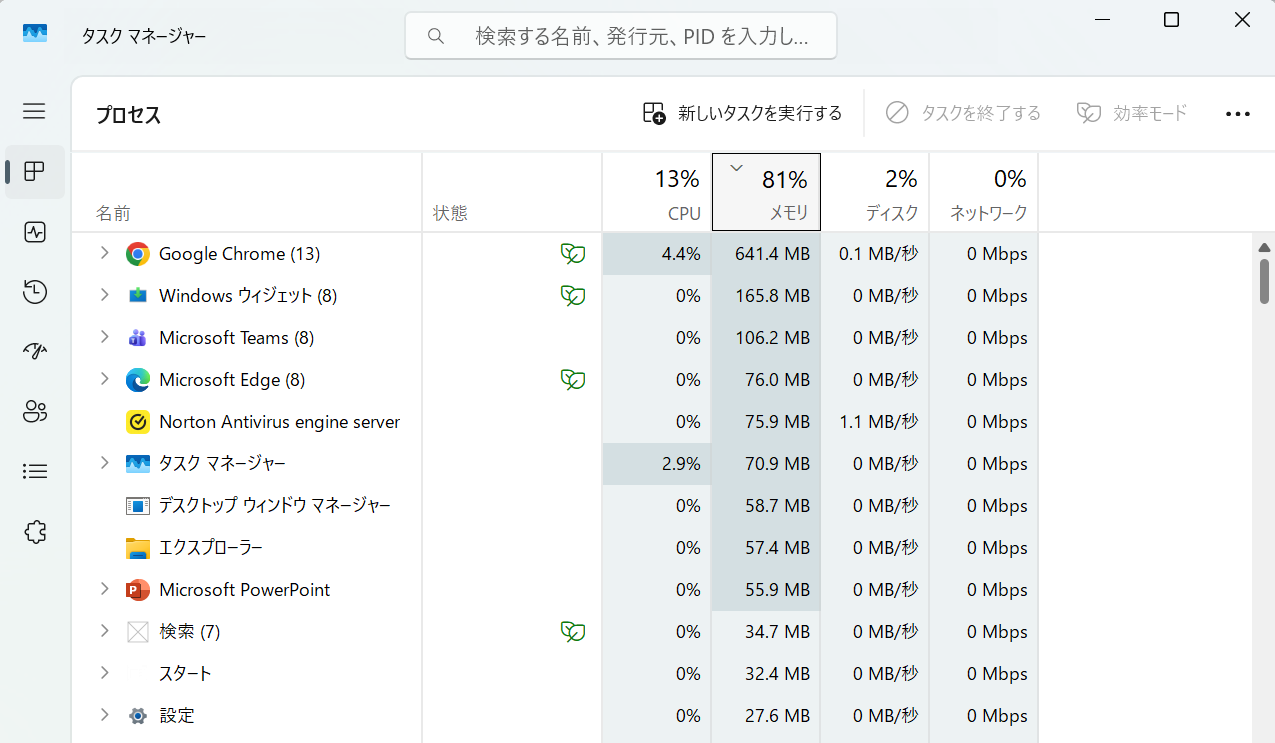Viewport: 1275px width, 743px height.
Task: Expand the Windows ウィジェット (8) group
Action: [x=104, y=296]
